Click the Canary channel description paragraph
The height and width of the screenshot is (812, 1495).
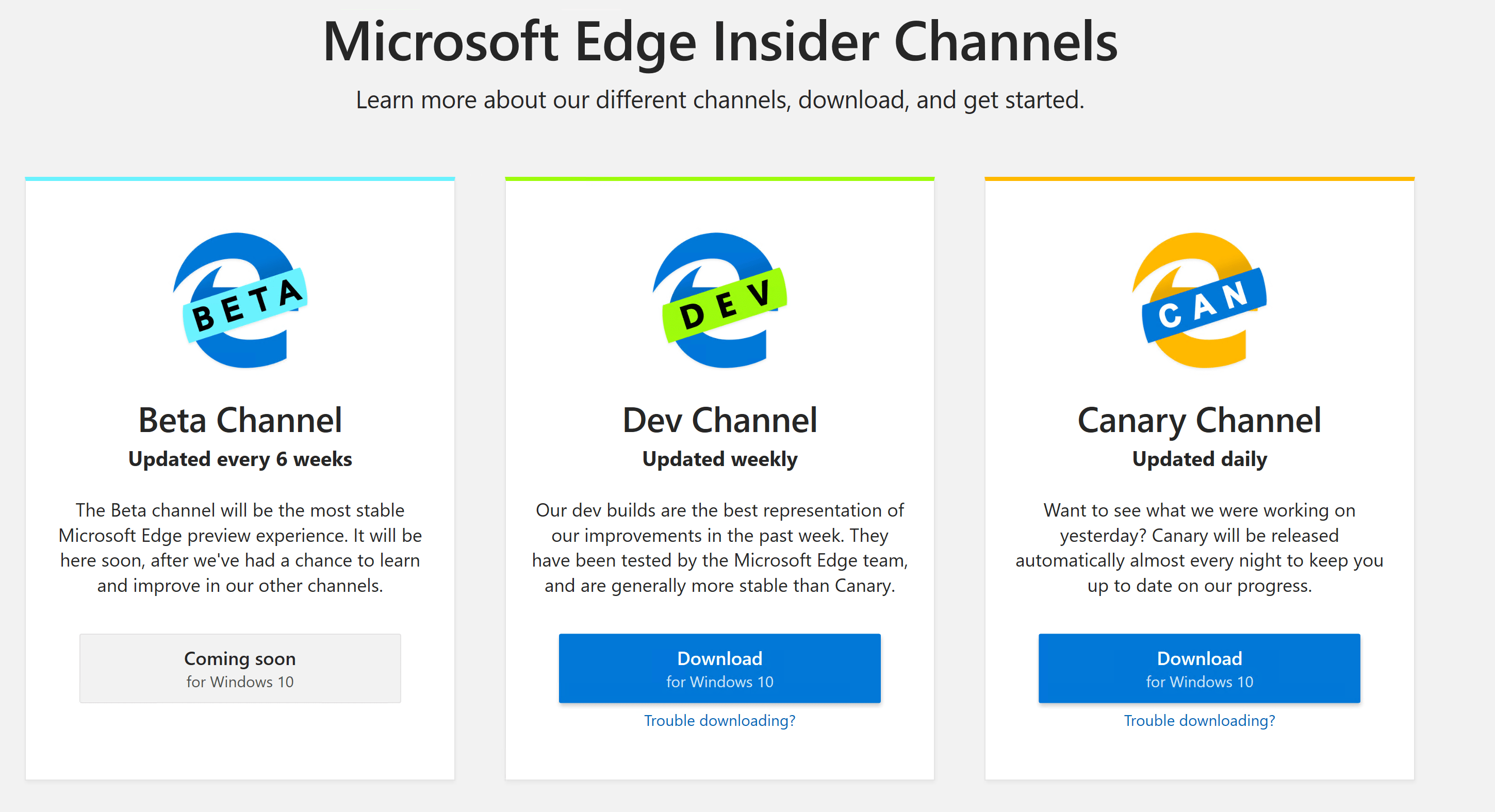pyautogui.click(x=1199, y=548)
